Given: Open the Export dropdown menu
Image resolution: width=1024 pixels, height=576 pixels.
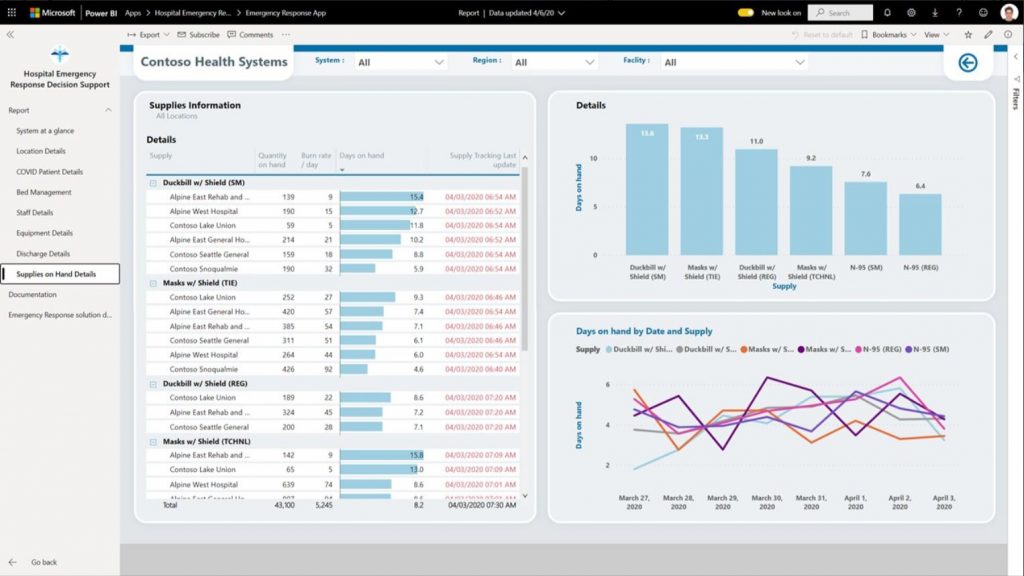Looking at the screenshot, I should 148,35.
